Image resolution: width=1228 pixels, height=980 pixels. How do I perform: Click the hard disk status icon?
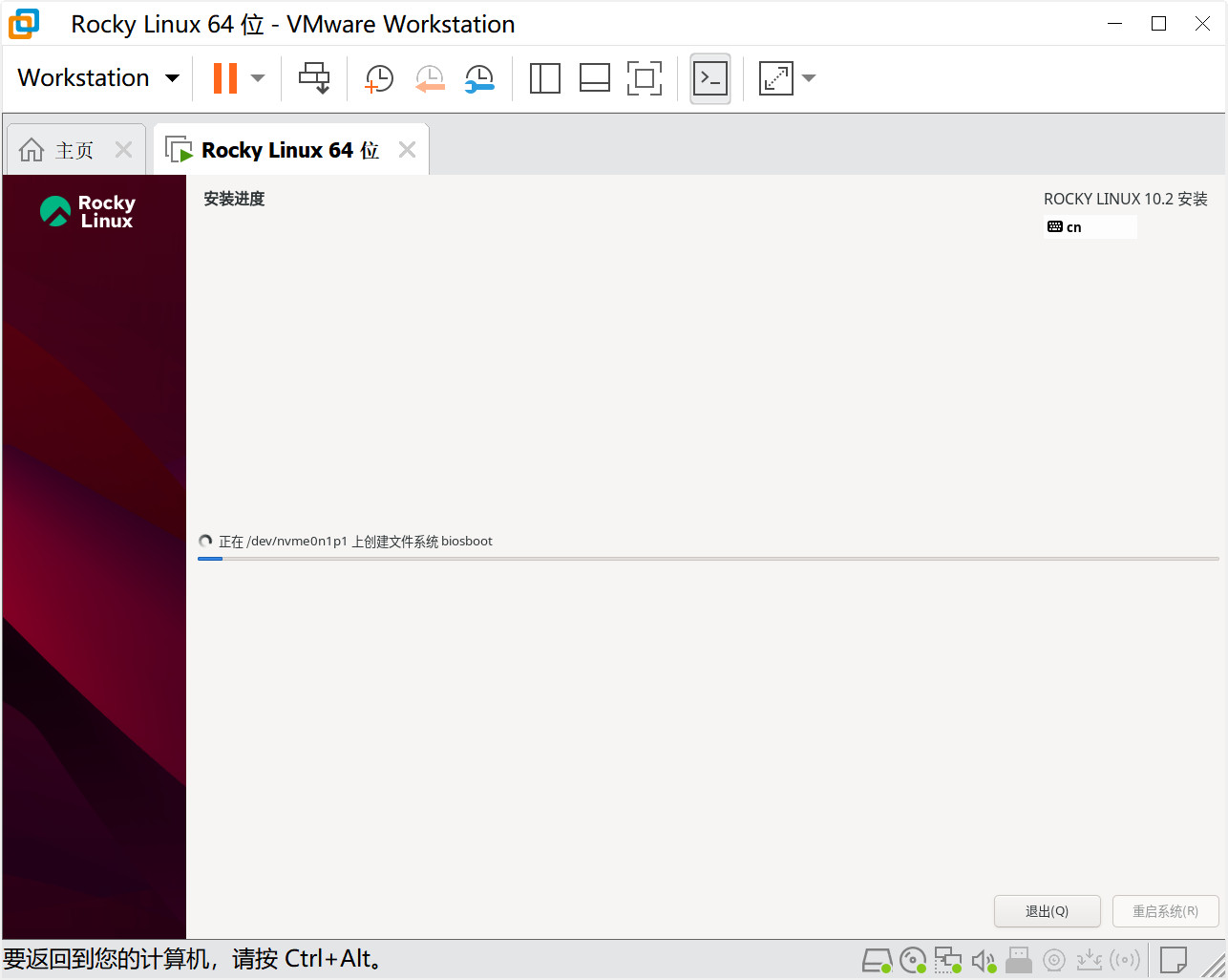tap(877, 960)
